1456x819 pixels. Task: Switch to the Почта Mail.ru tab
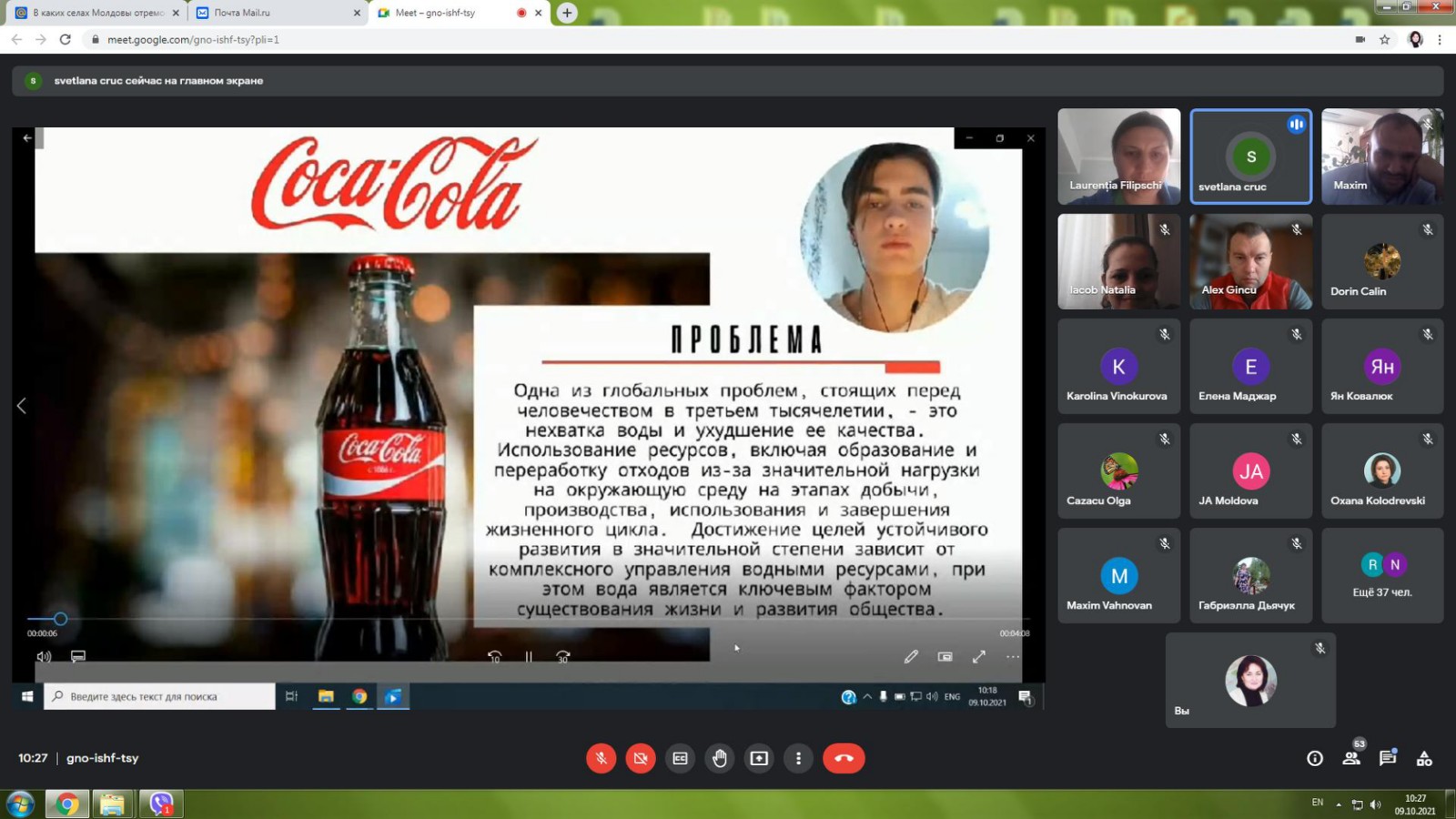273,13
